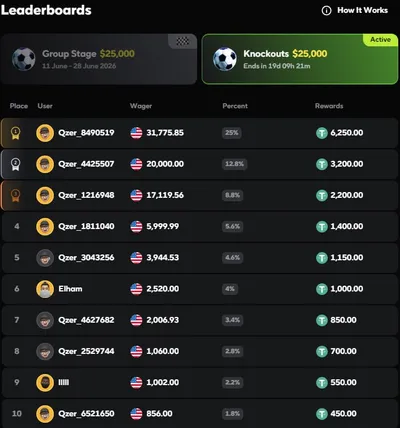400x428 pixels.
Task: Open the How It Works info icon
Action: 326,11
